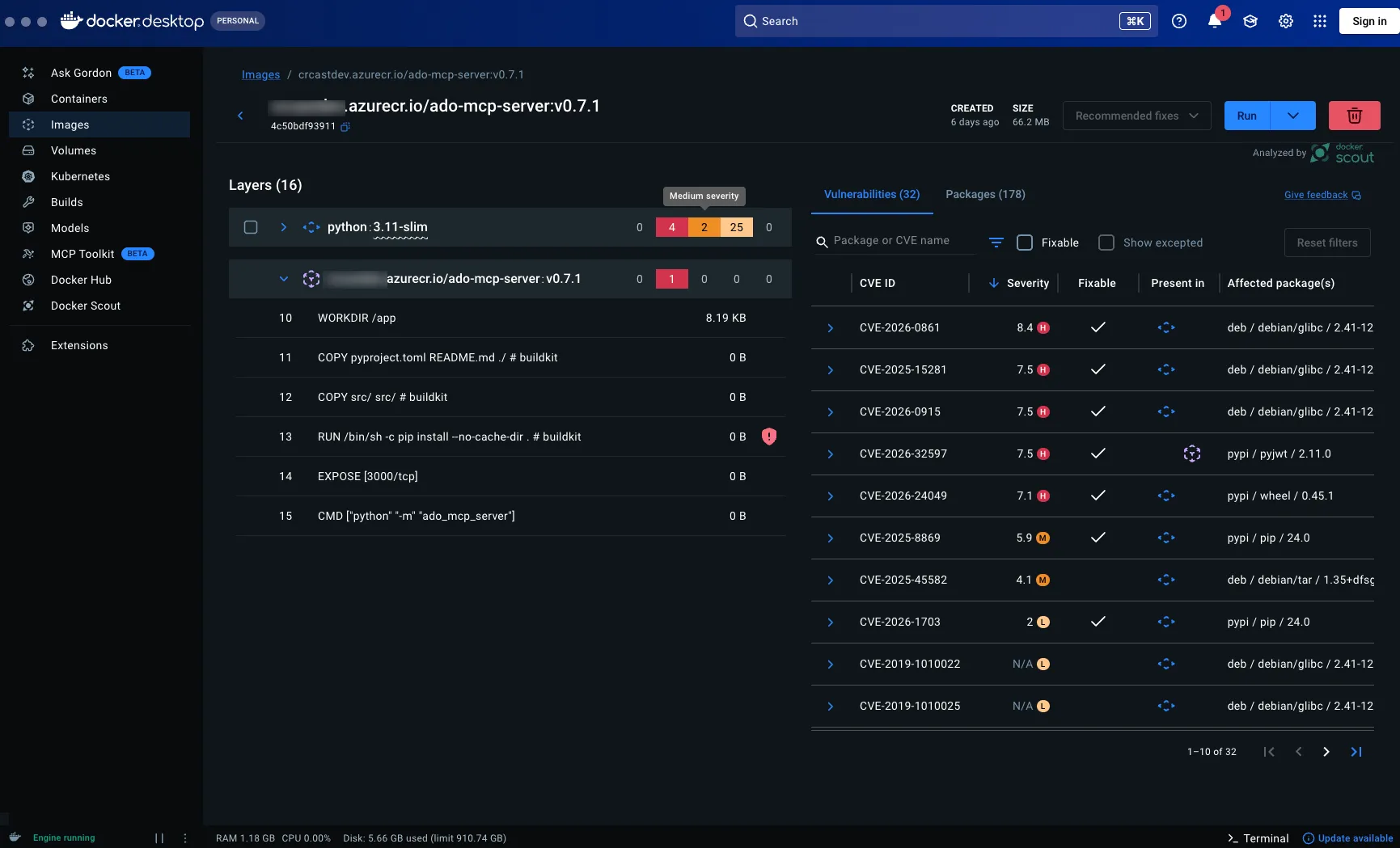Enable the Fixable filter checkbox
1400x848 pixels.
click(x=1025, y=243)
